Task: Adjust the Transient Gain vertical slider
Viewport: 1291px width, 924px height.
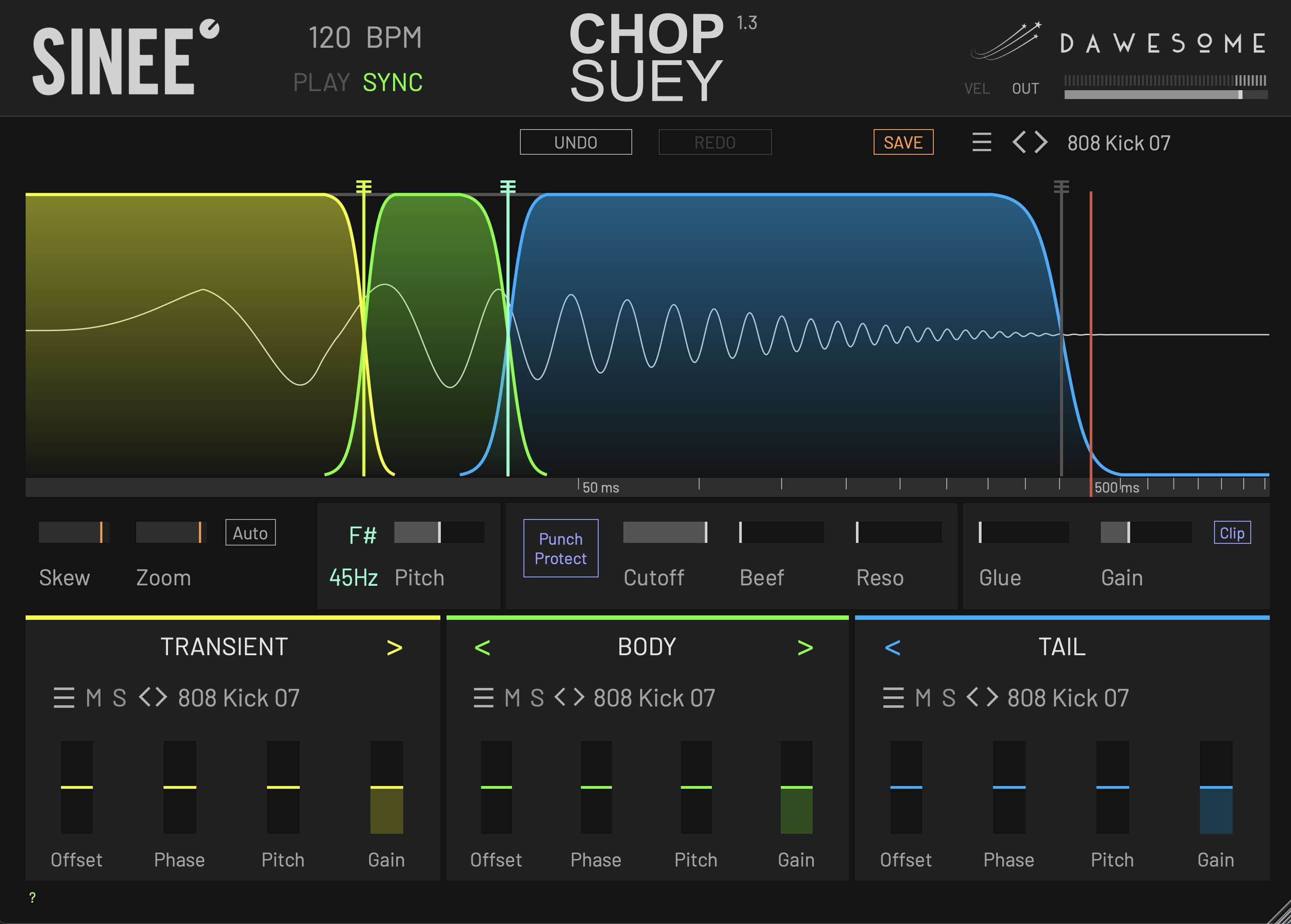Action: pyautogui.click(x=387, y=787)
